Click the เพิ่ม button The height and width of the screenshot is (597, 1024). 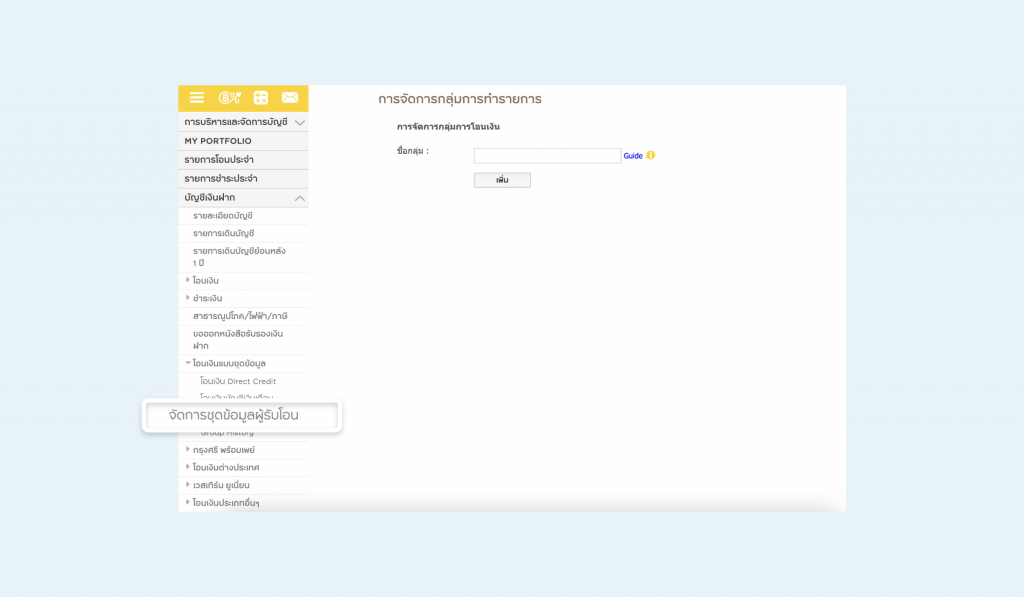point(502,180)
